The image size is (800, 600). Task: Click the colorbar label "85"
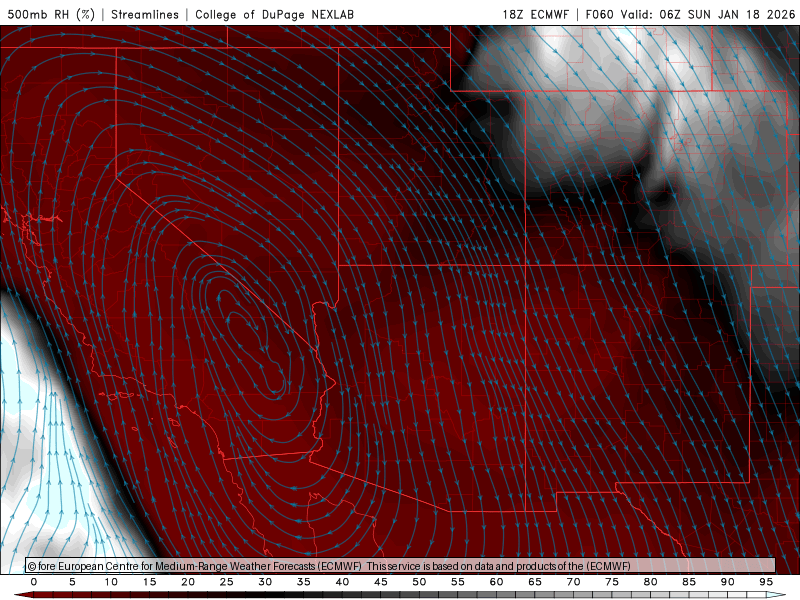[x=689, y=582]
